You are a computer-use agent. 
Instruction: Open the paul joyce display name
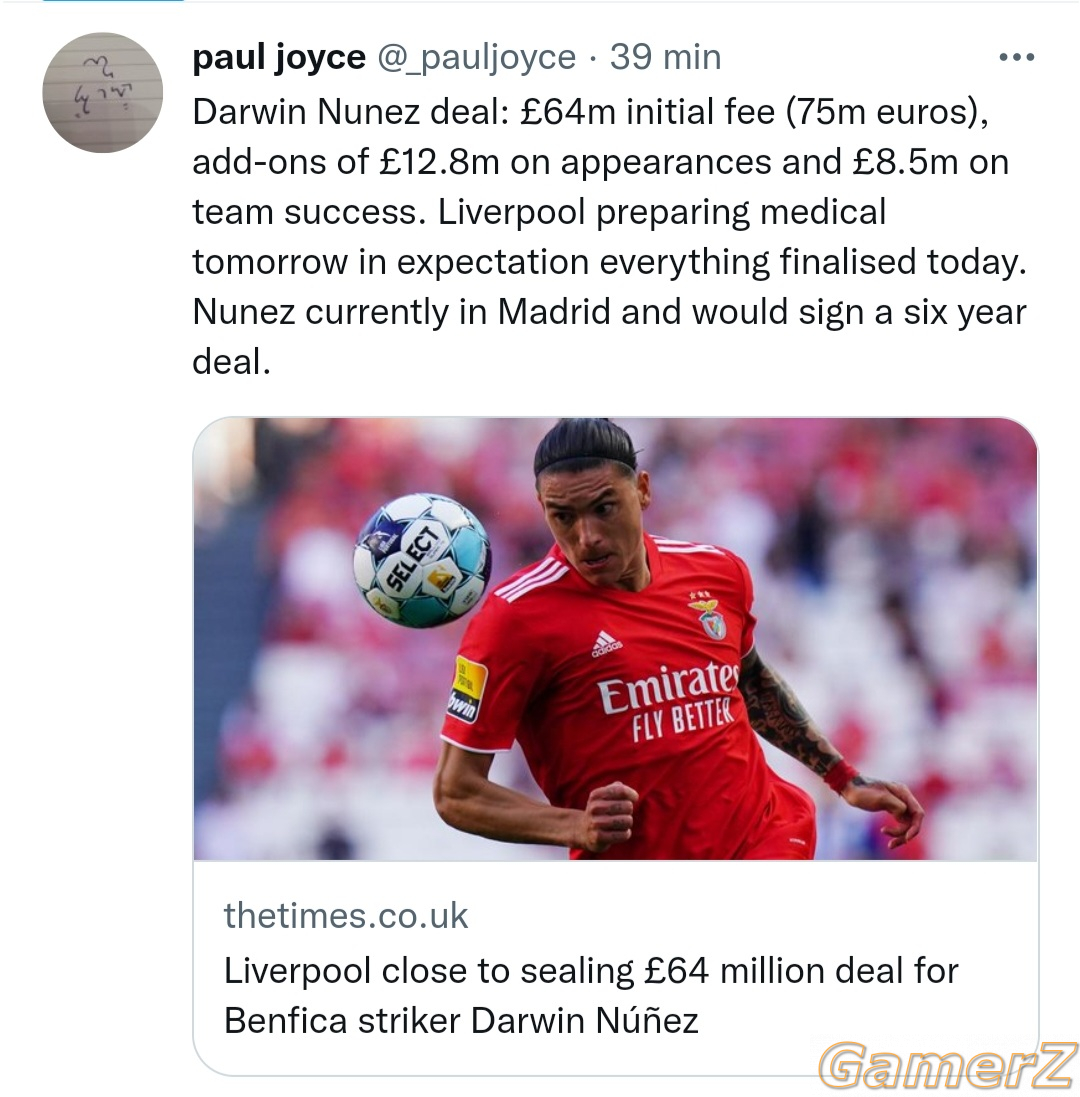(x=278, y=57)
